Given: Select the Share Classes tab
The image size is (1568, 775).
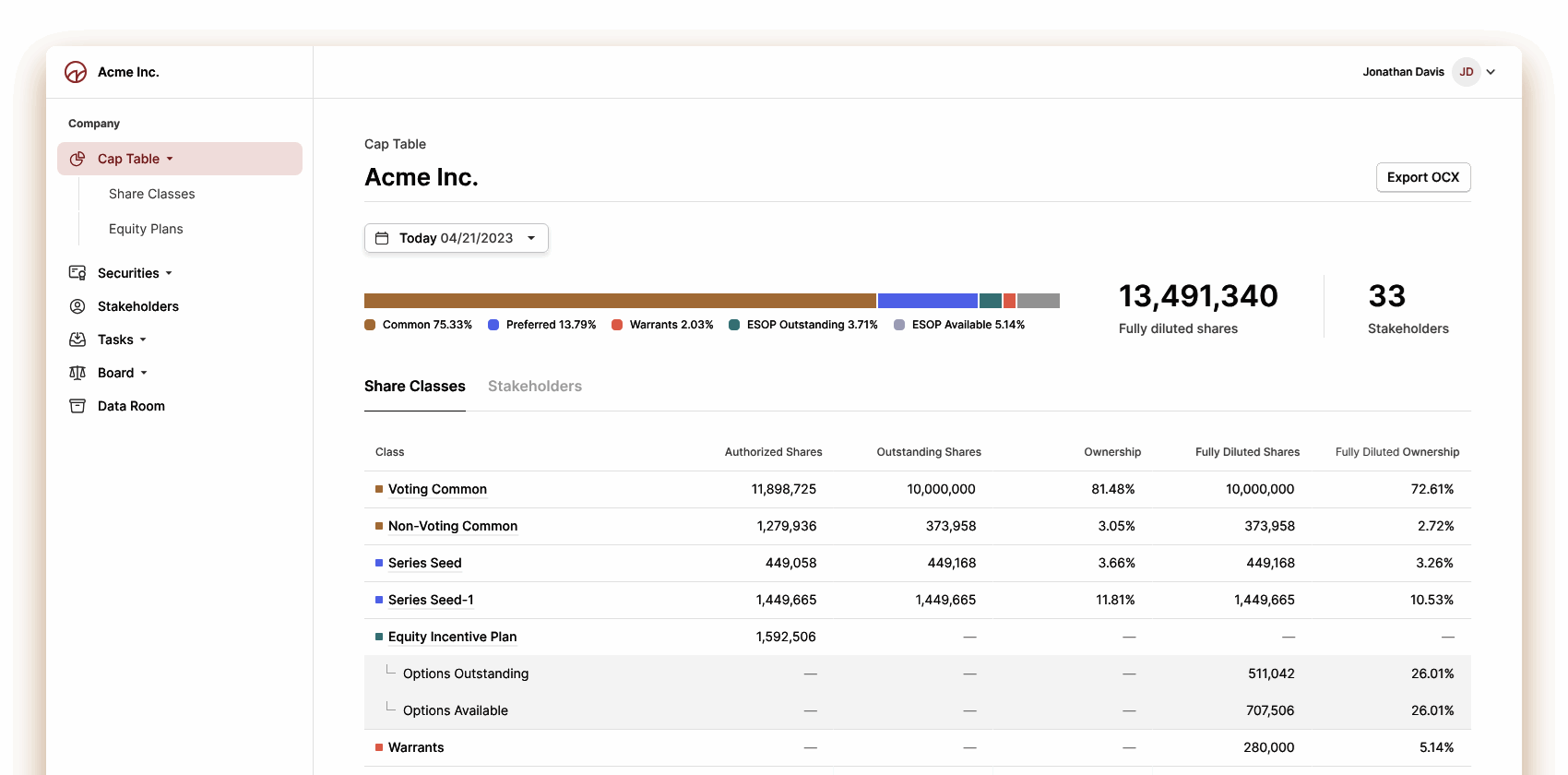Looking at the screenshot, I should (x=415, y=386).
